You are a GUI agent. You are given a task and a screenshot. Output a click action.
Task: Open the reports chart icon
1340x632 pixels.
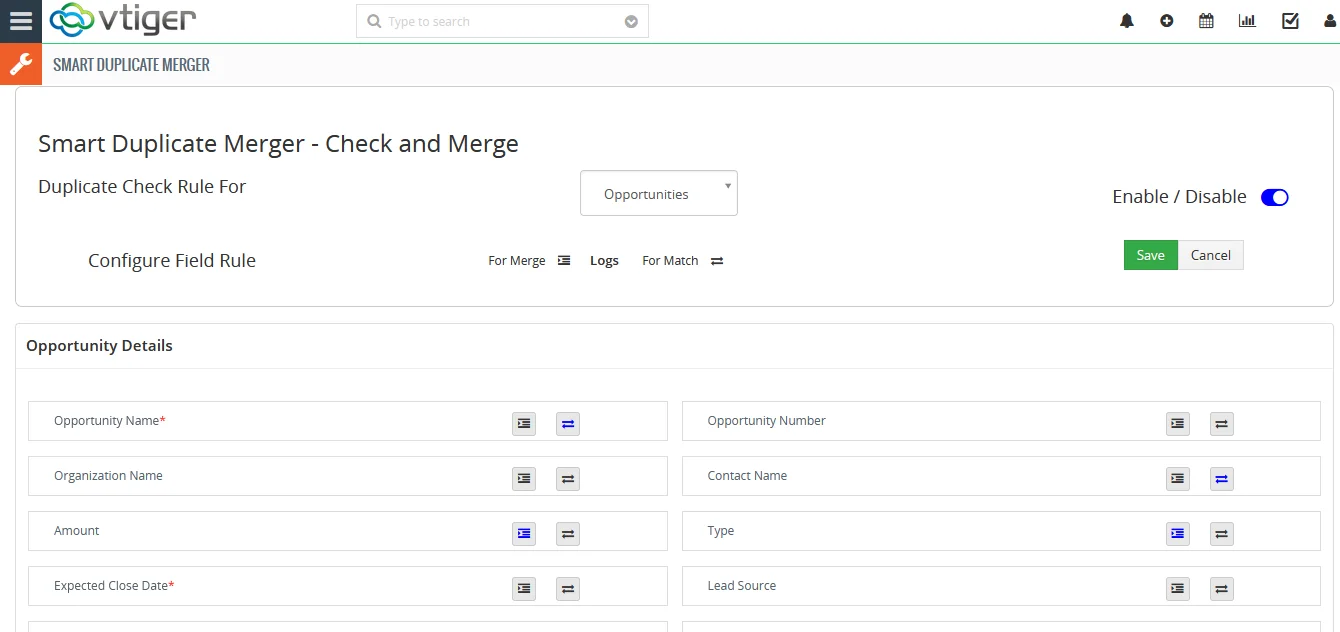point(1247,21)
